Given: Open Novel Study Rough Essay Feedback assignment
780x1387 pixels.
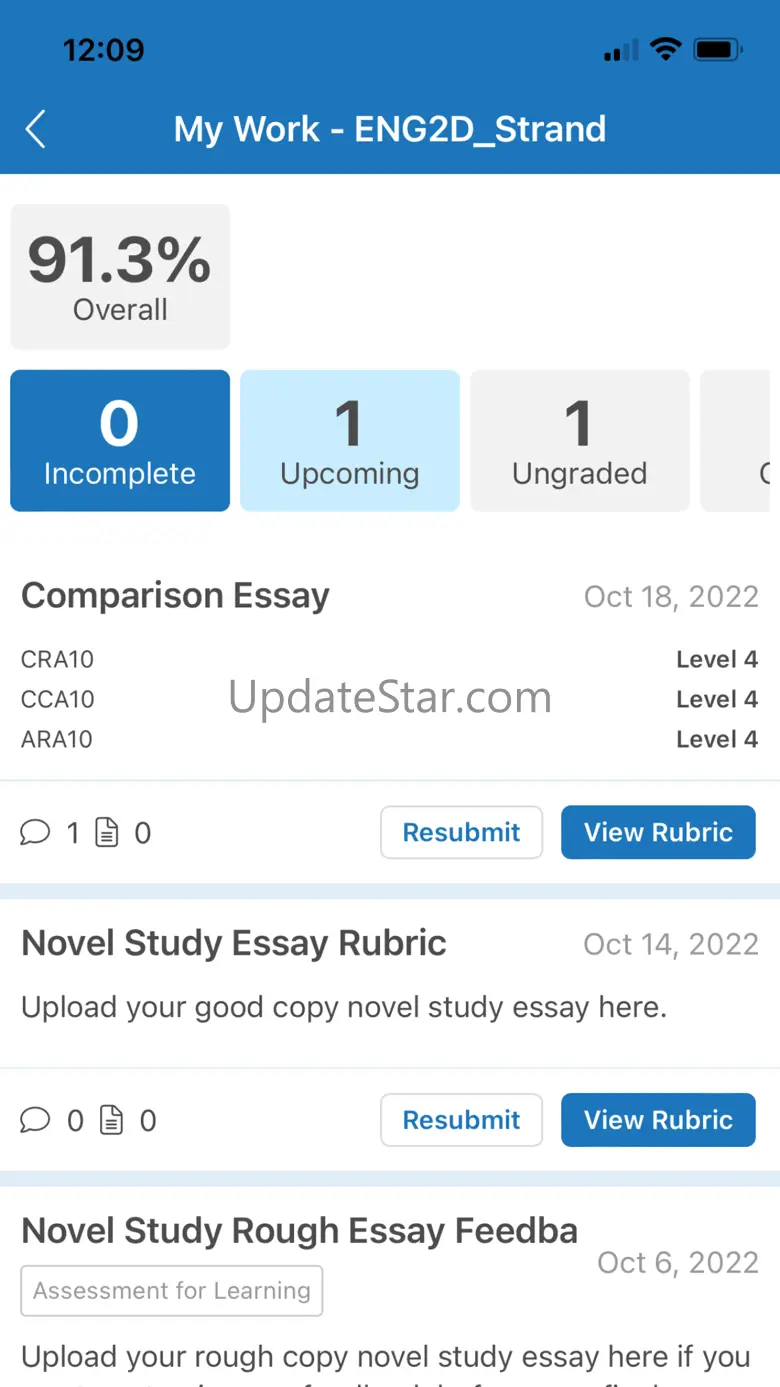Looking at the screenshot, I should (299, 1231).
